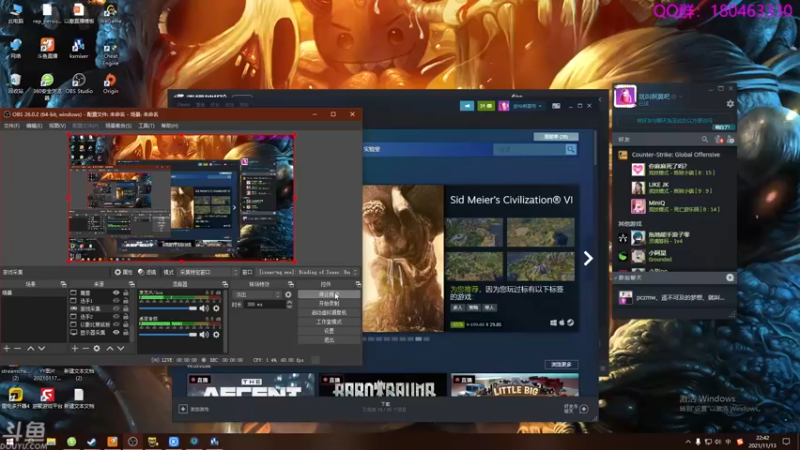
Task: Open Steam friends list settings gear
Action: [x=730, y=104]
